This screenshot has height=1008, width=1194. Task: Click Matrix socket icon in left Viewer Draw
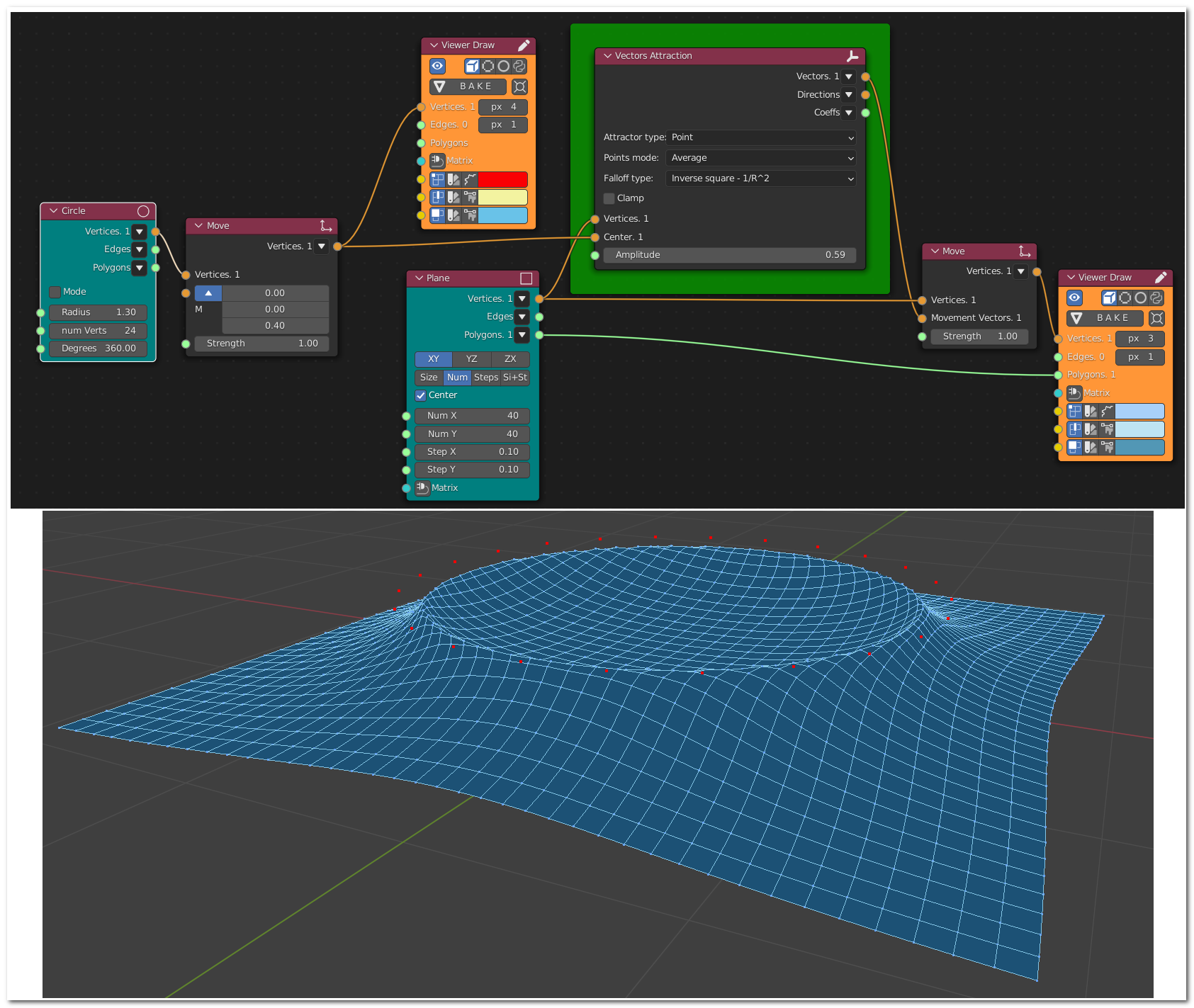pyautogui.click(x=437, y=161)
